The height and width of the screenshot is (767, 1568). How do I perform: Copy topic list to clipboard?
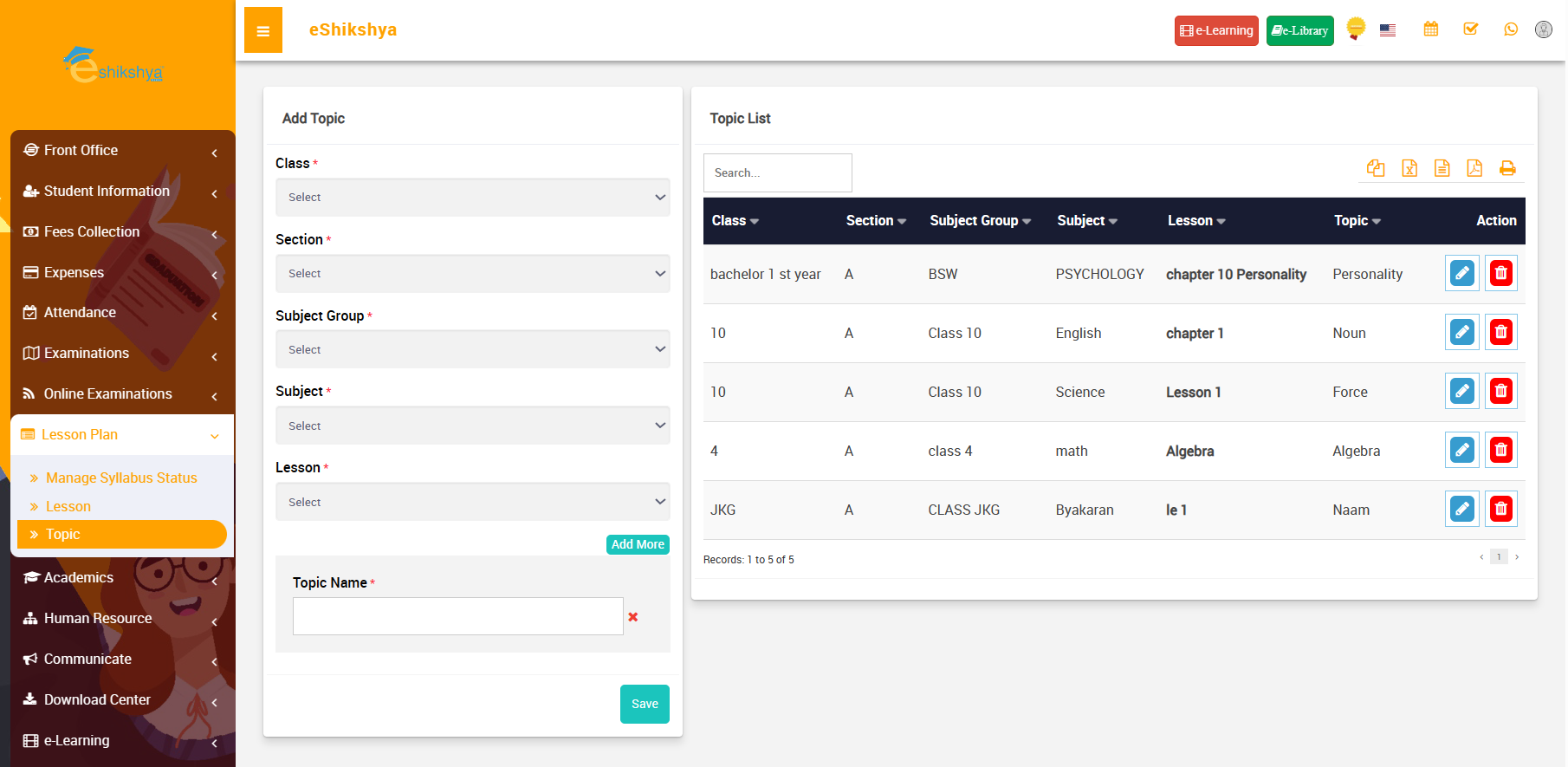(x=1376, y=168)
